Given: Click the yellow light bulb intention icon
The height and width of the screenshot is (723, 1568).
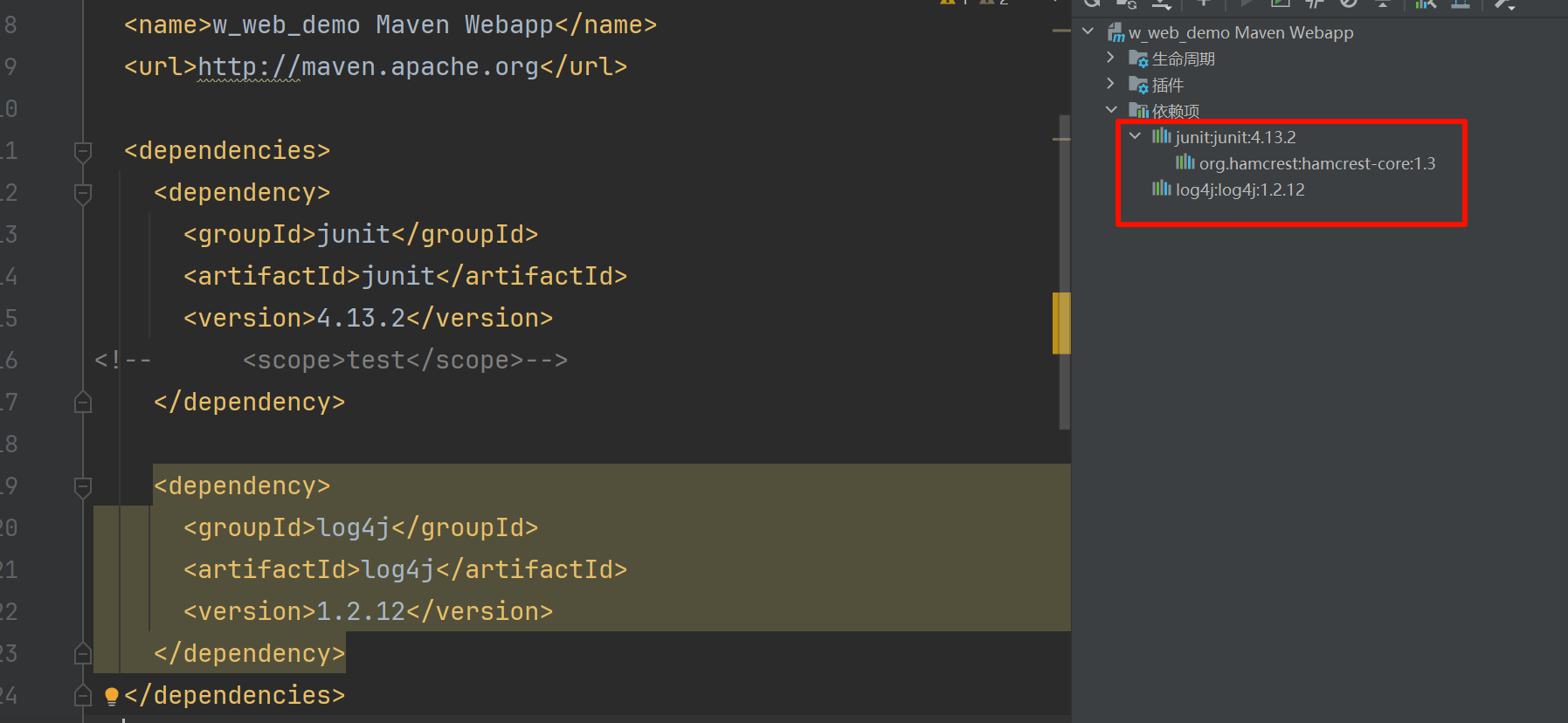Looking at the screenshot, I should [111, 696].
